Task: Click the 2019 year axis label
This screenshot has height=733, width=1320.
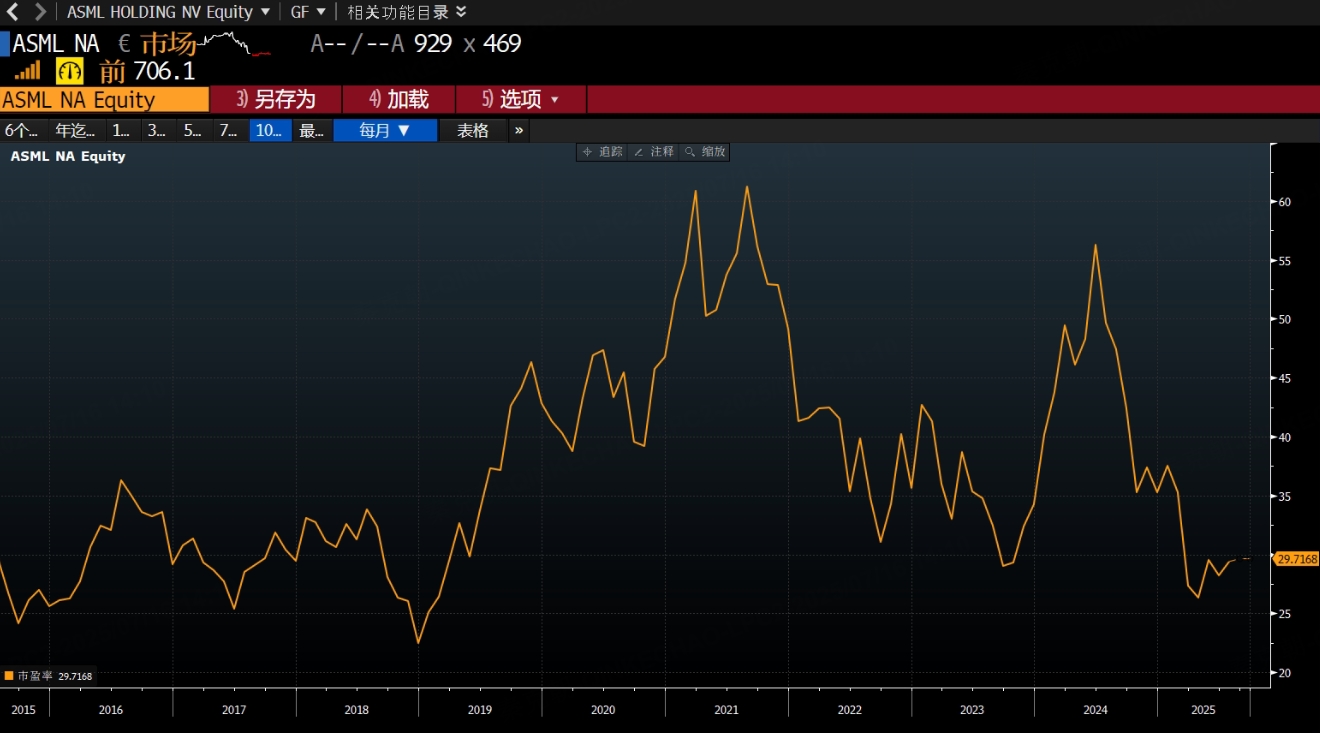Action: pyautogui.click(x=480, y=709)
